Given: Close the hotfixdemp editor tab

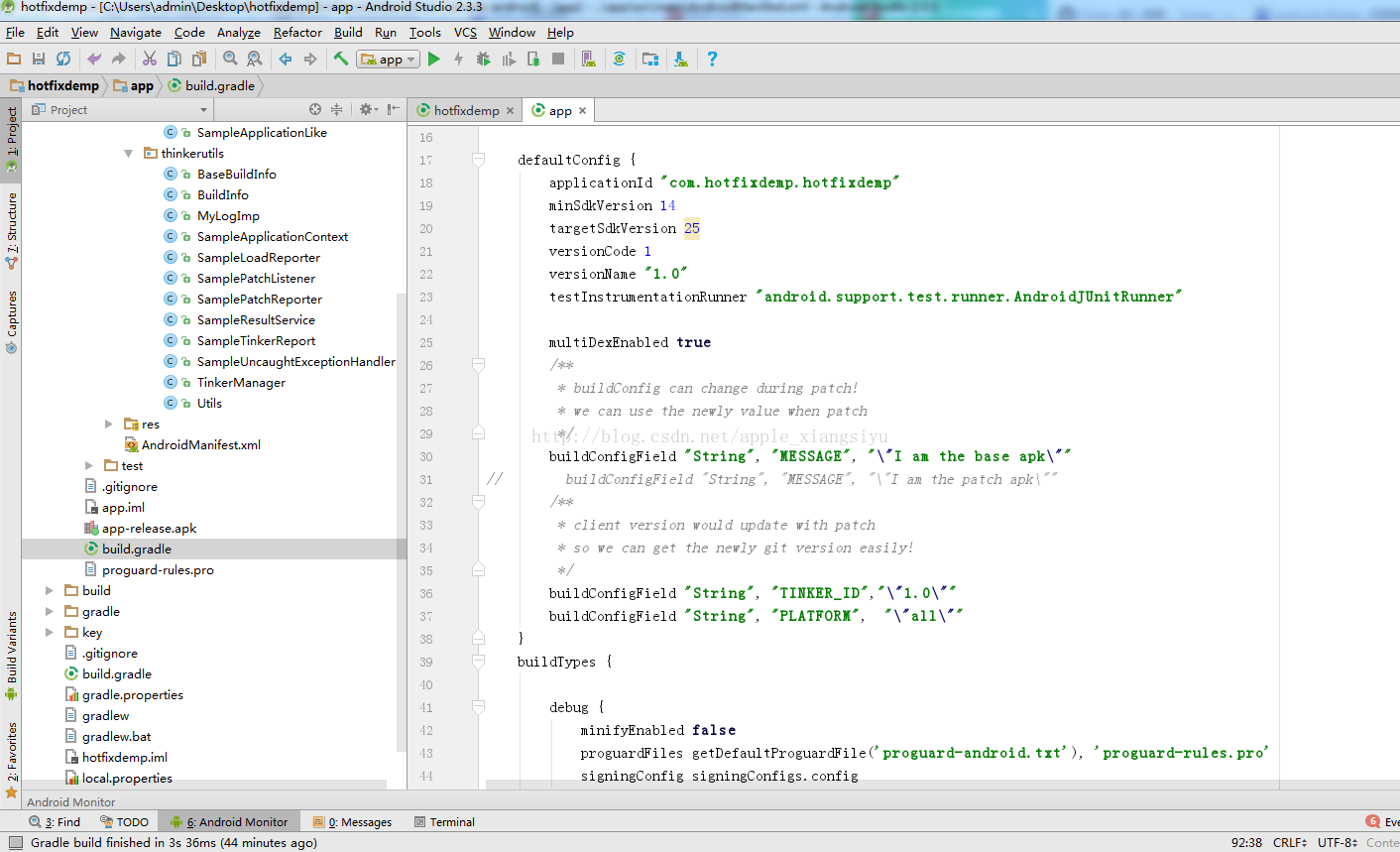Looking at the screenshot, I should point(511,111).
